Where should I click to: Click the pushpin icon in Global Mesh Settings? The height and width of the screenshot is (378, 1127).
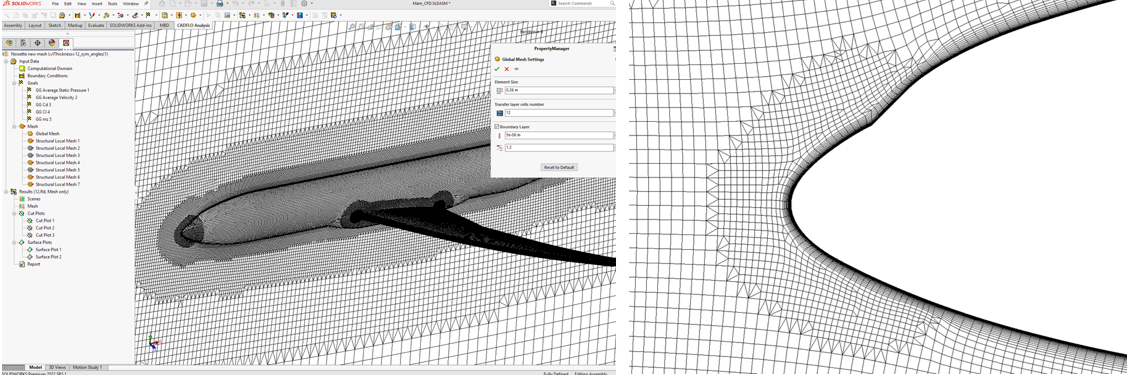516,69
